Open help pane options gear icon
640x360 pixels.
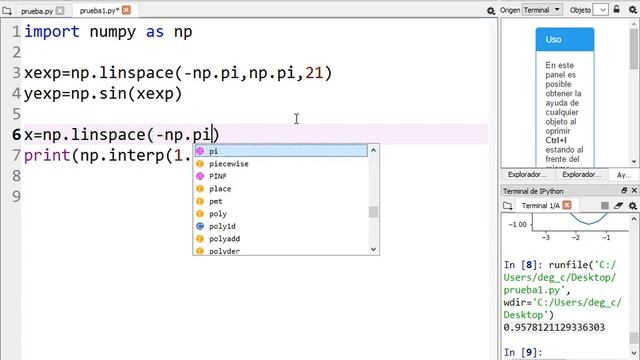coord(632,9)
